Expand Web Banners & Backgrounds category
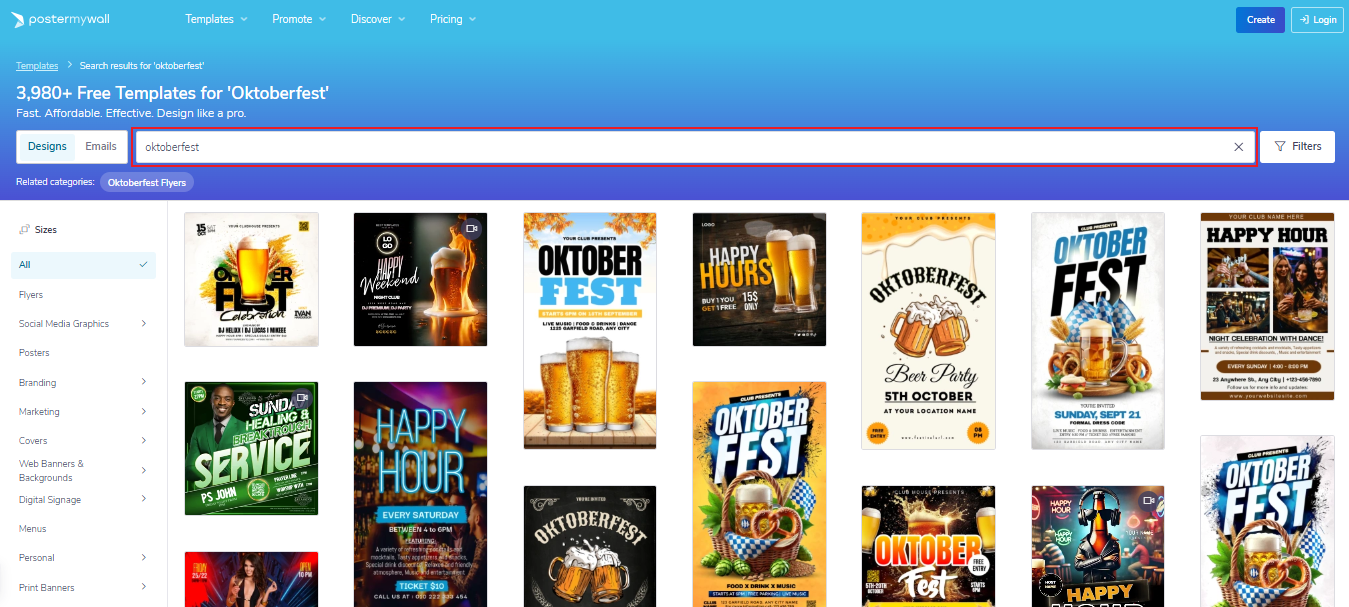1349x607 pixels. pyautogui.click(x=143, y=470)
